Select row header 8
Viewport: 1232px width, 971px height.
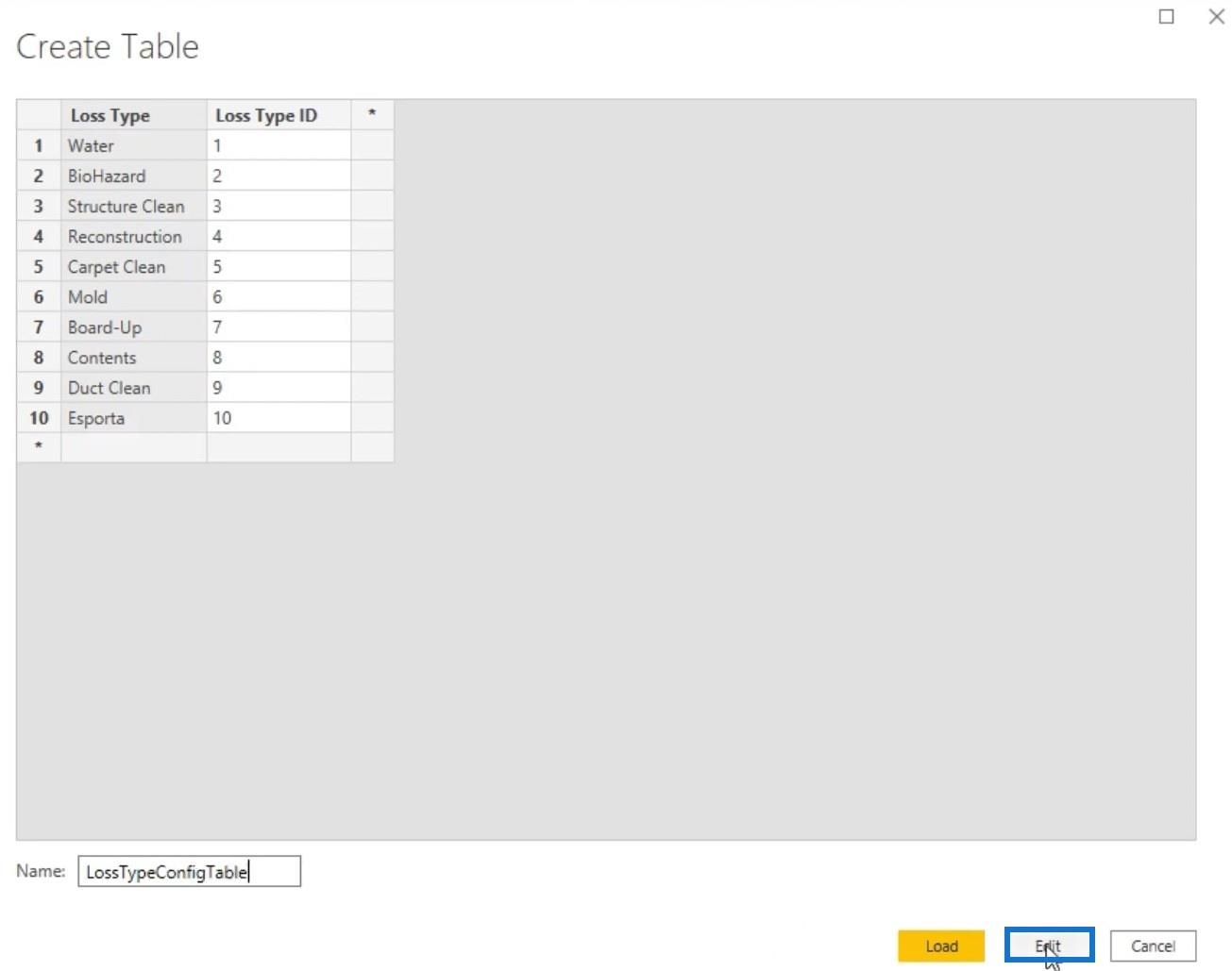pyautogui.click(x=39, y=357)
